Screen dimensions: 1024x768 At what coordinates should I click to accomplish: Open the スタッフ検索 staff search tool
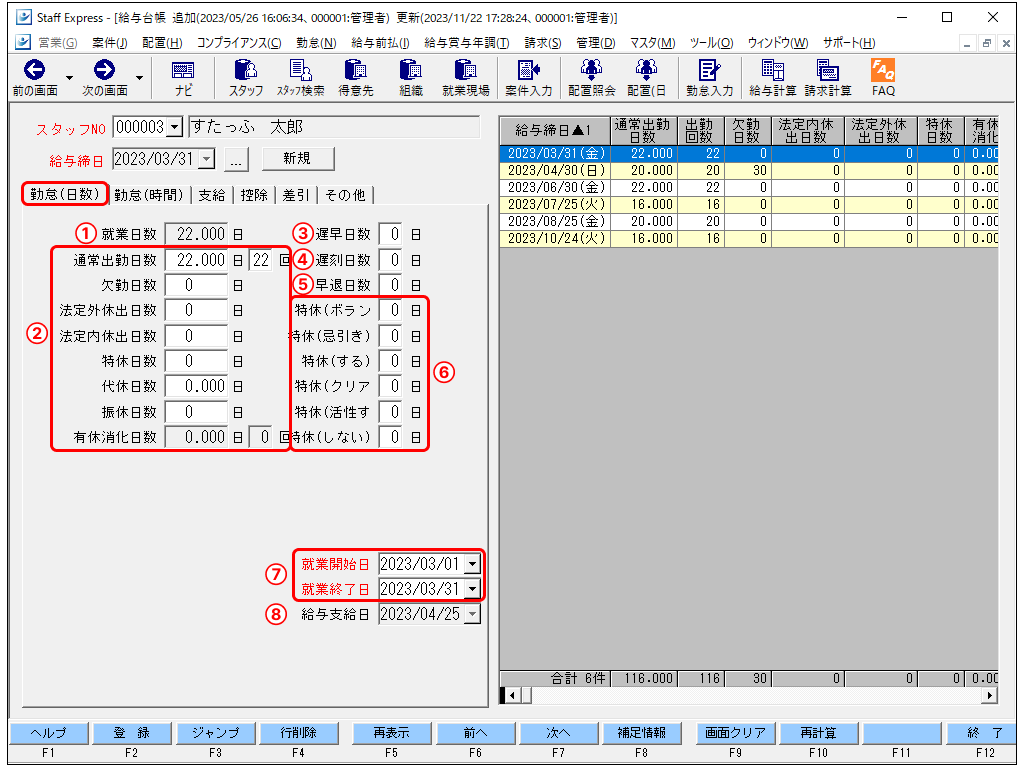click(302, 78)
